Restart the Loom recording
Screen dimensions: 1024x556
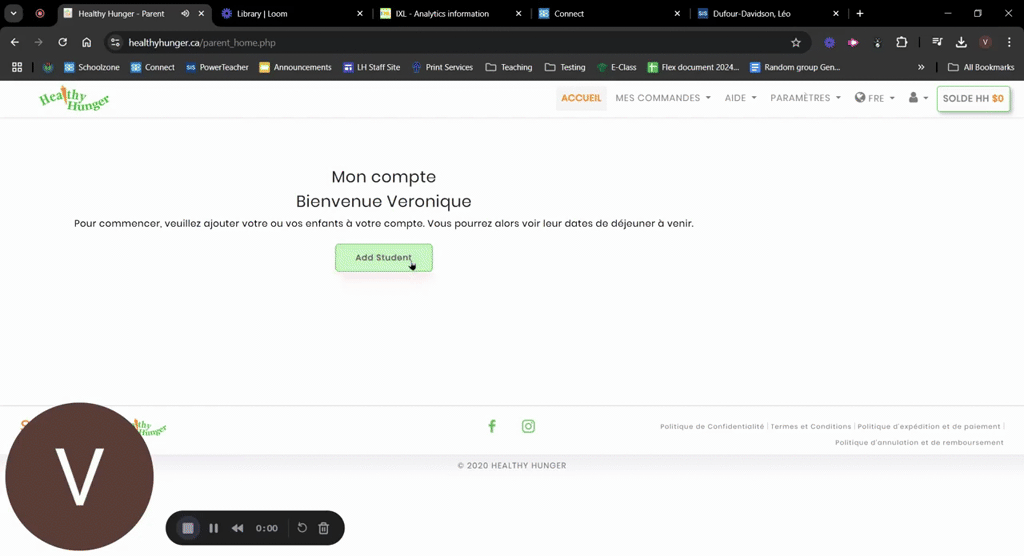[302, 527]
